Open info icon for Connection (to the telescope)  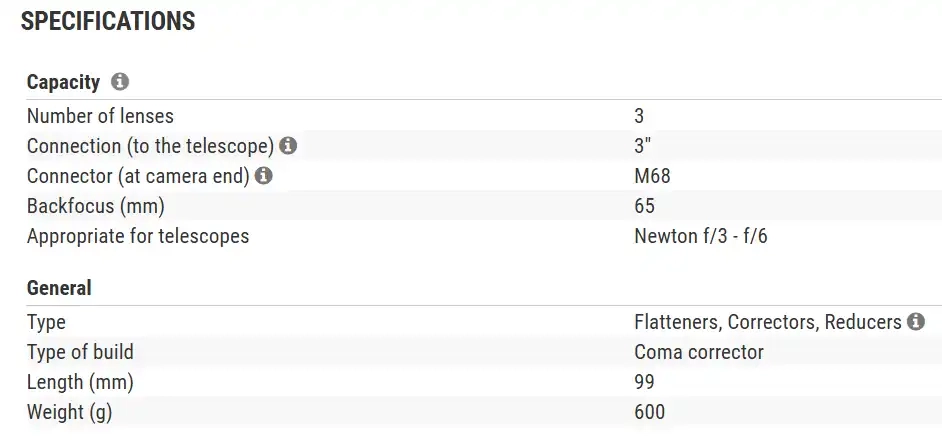[288, 146]
